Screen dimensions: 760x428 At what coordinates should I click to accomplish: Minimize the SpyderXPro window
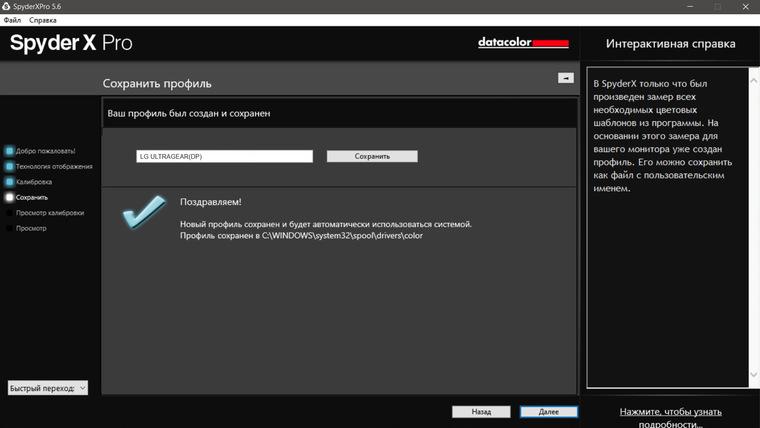tap(690, 6)
